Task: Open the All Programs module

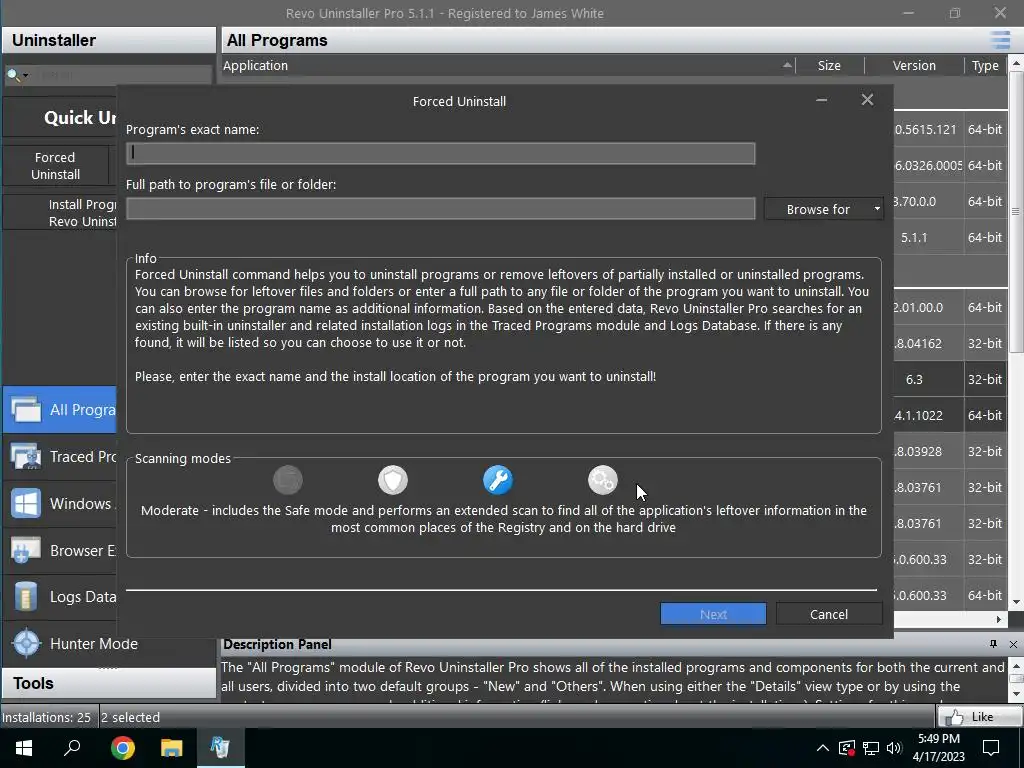Action: (60, 409)
